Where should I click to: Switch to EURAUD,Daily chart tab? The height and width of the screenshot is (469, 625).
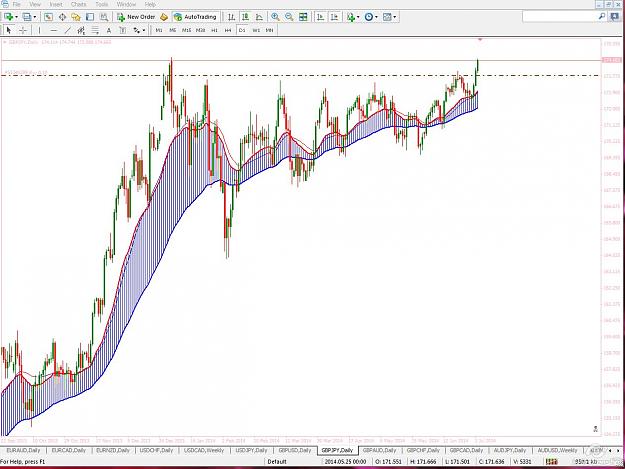coord(24,450)
